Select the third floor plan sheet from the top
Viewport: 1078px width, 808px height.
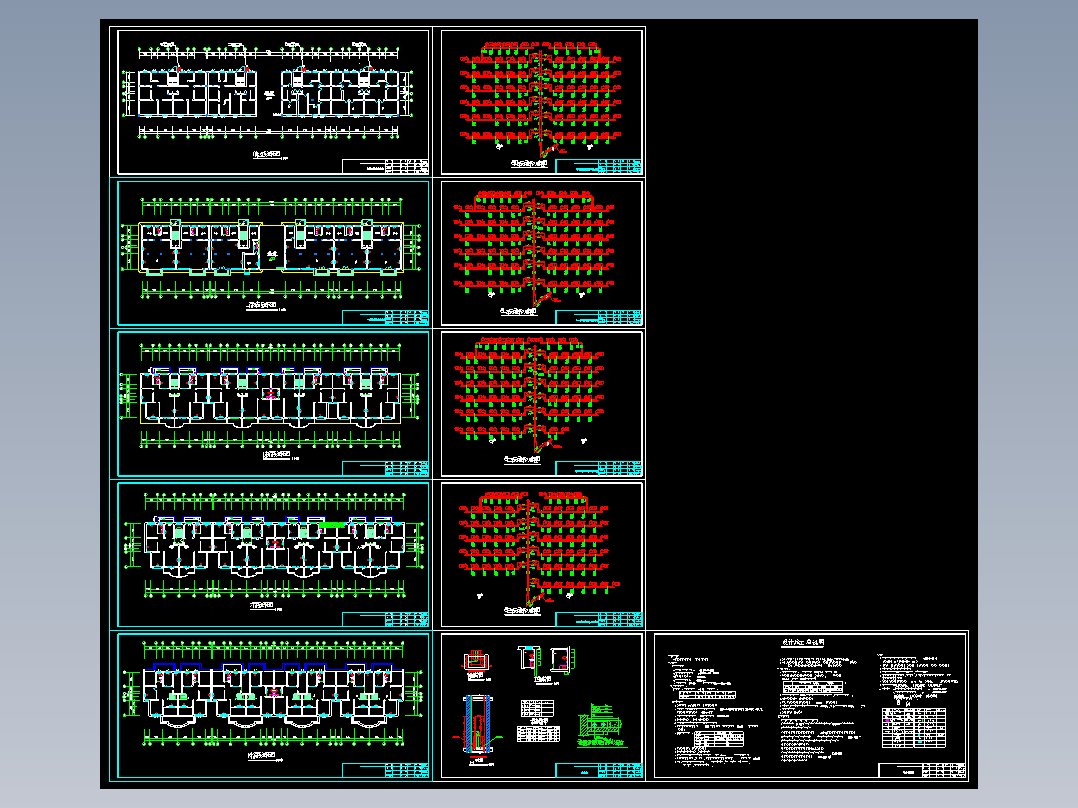tap(273, 404)
